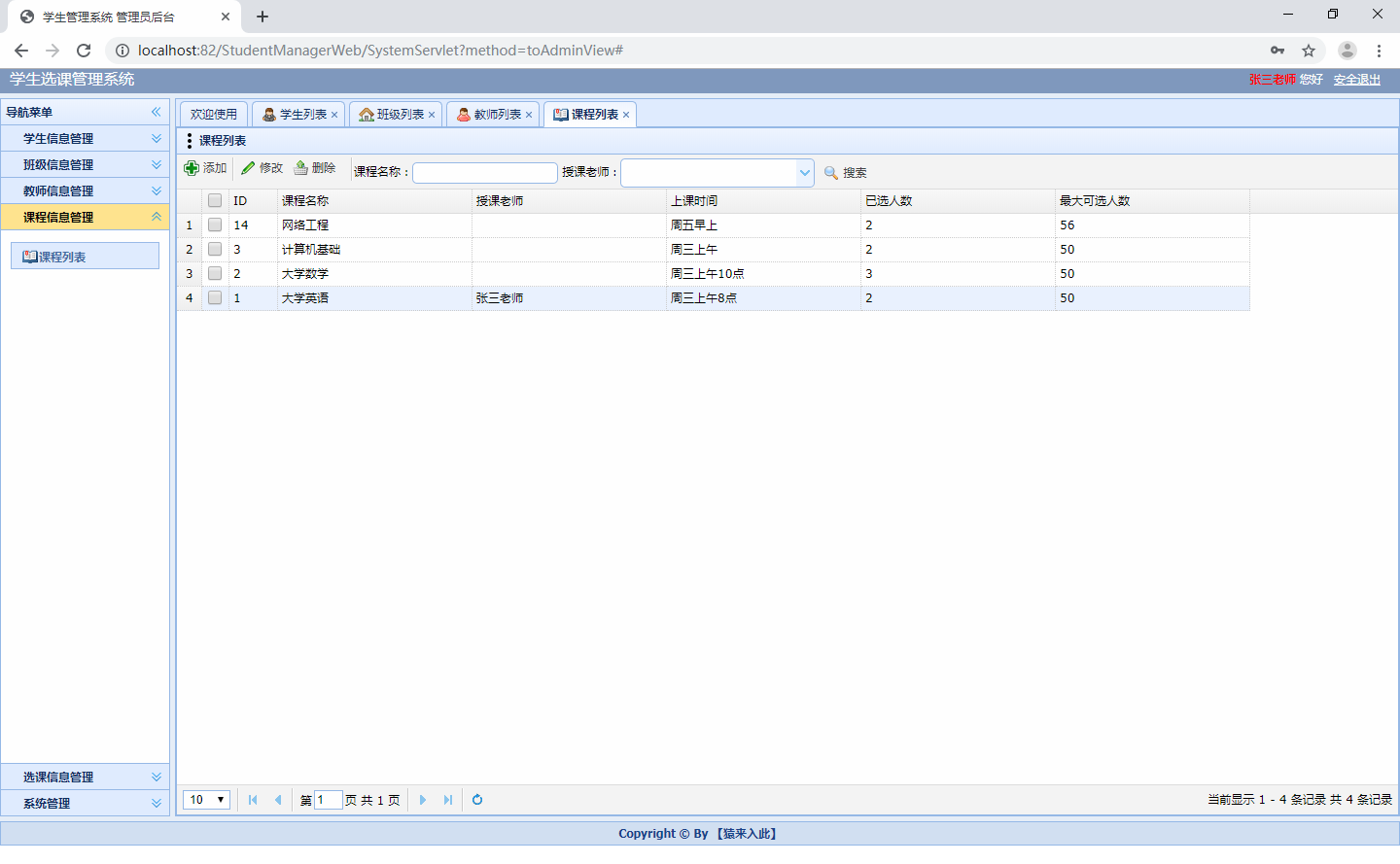View site information icon in address bar
This screenshot has height=864, width=1400.
pos(122,51)
